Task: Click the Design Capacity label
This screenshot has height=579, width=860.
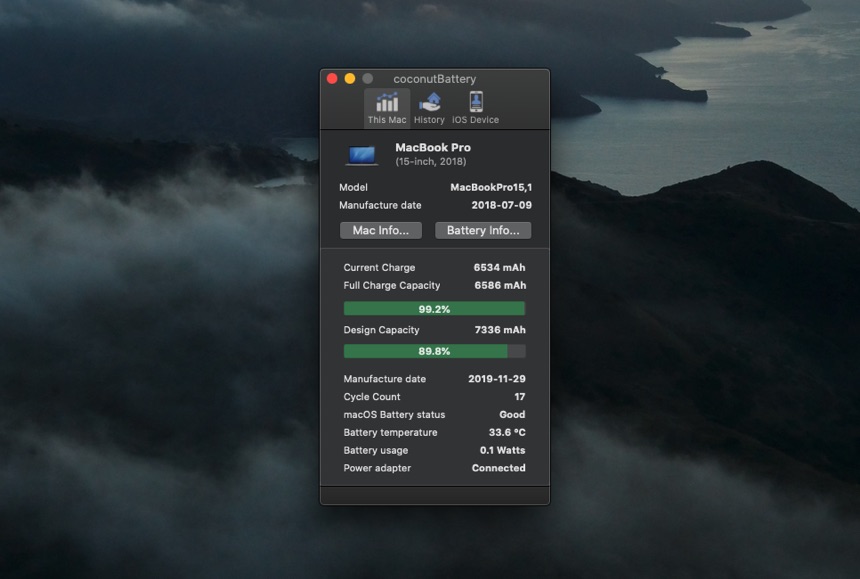Action: pos(381,330)
